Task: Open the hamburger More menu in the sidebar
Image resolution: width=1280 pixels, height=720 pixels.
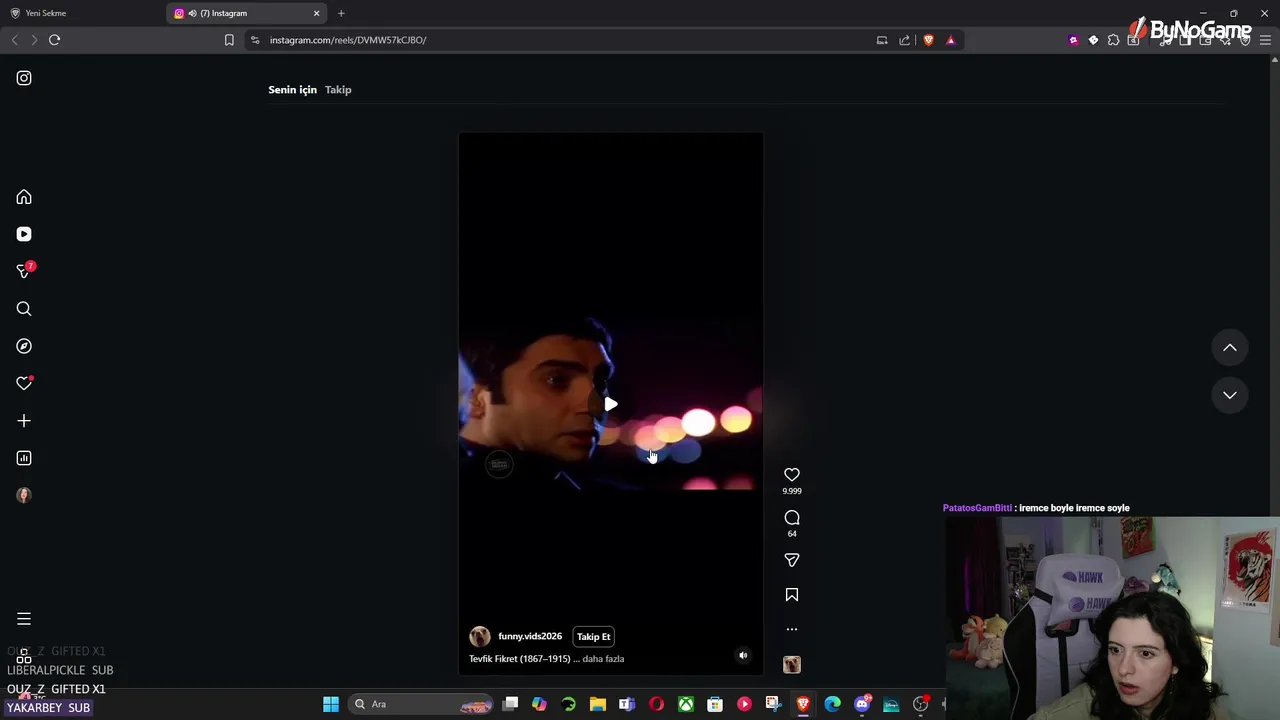Action: click(x=24, y=619)
